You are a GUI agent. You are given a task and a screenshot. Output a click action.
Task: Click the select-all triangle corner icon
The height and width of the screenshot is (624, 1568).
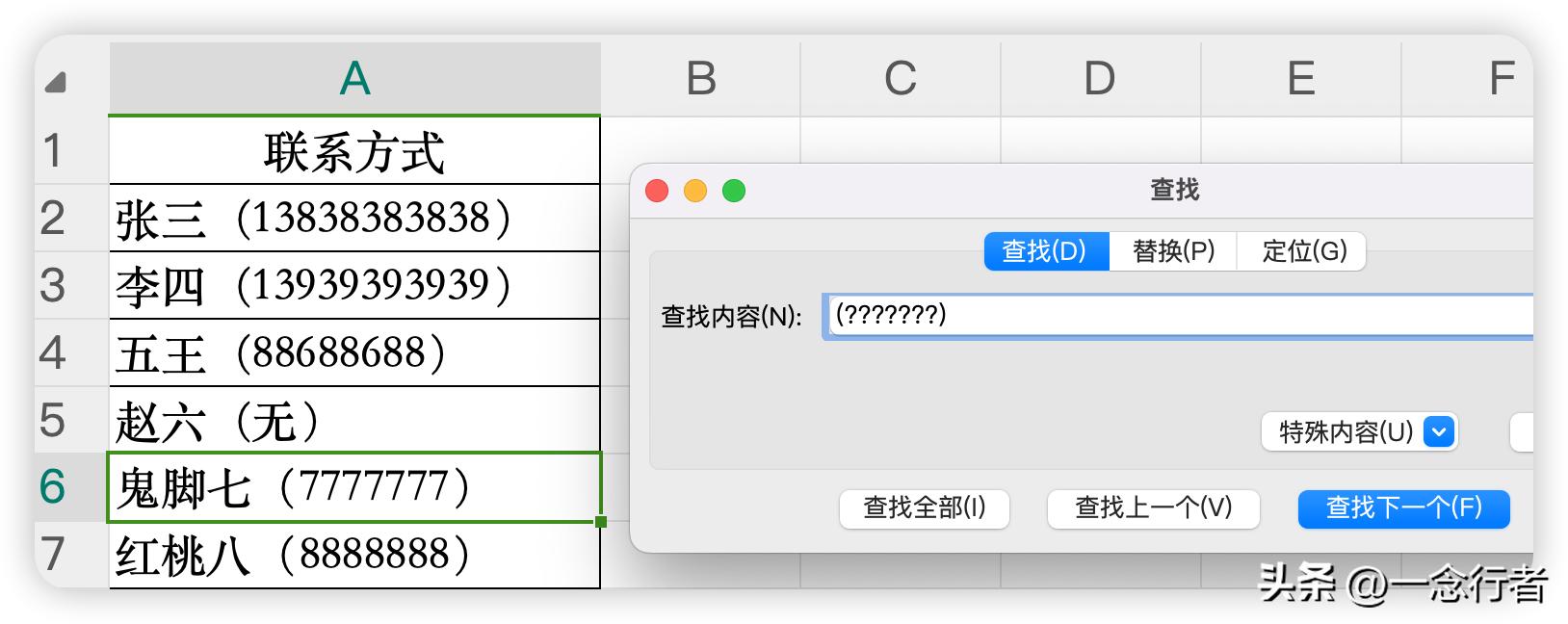(56, 83)
